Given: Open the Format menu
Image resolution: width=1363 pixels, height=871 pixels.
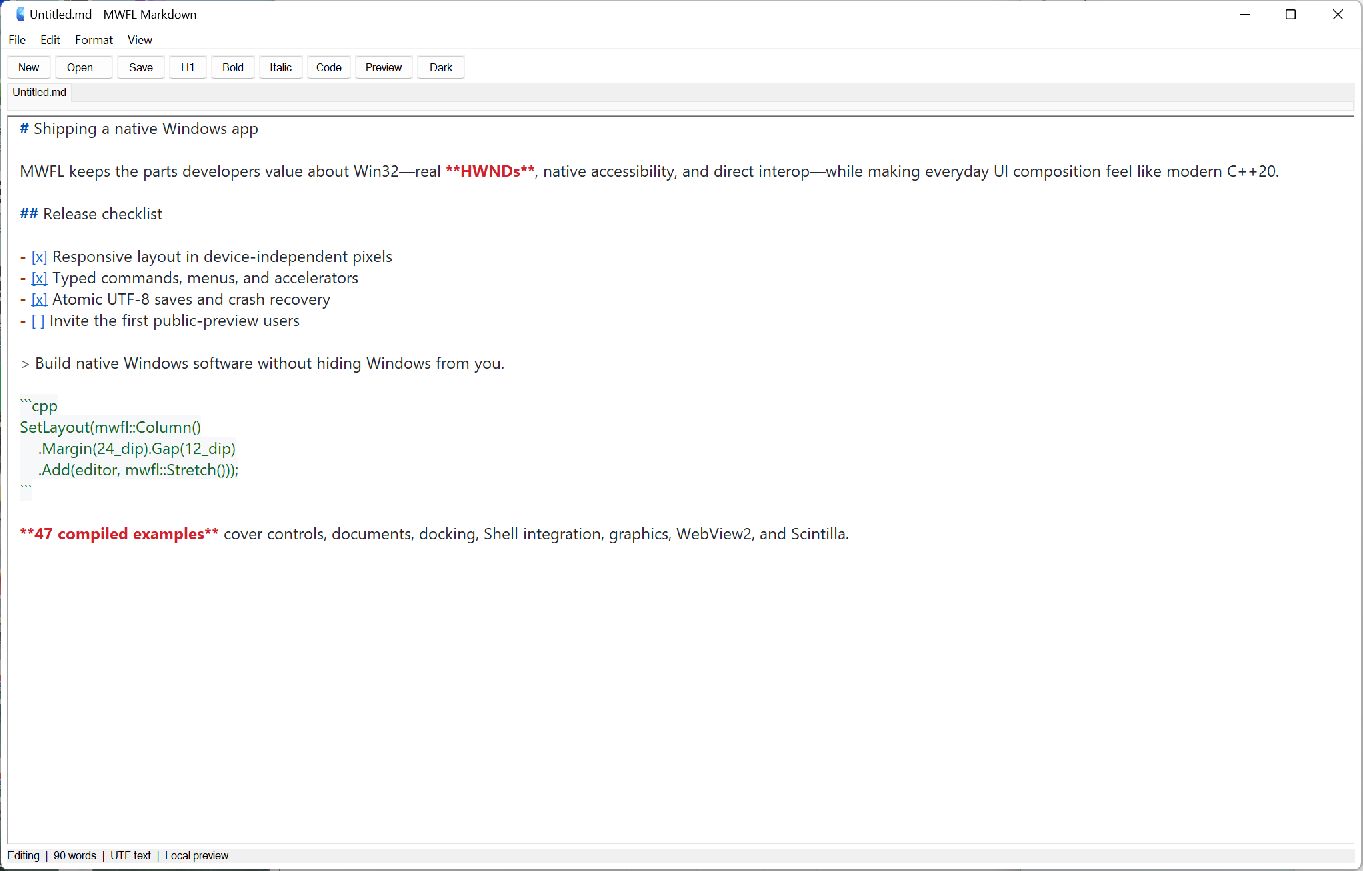Looking at the screenshot, I should pyautogui.click(x=94, y=40).
